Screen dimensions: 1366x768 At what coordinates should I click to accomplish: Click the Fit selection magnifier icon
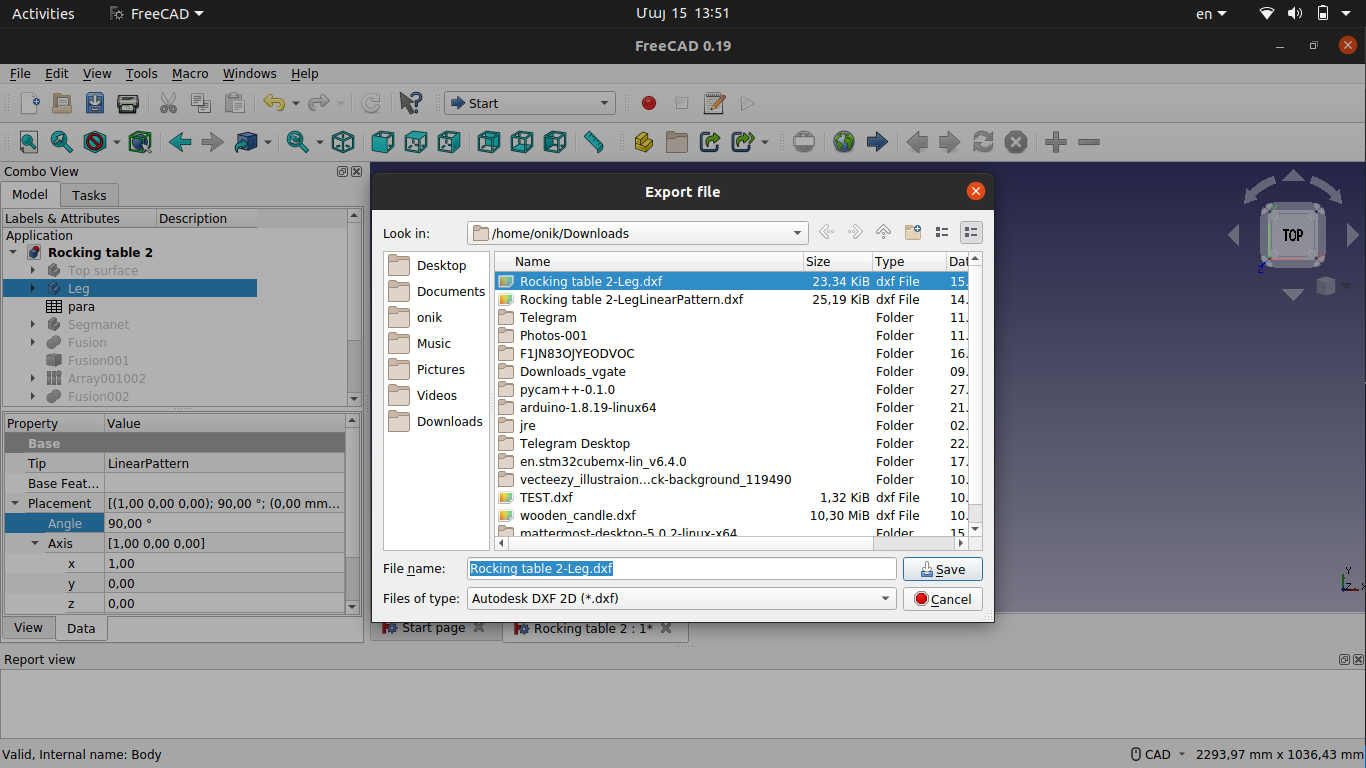pos(62,142)
